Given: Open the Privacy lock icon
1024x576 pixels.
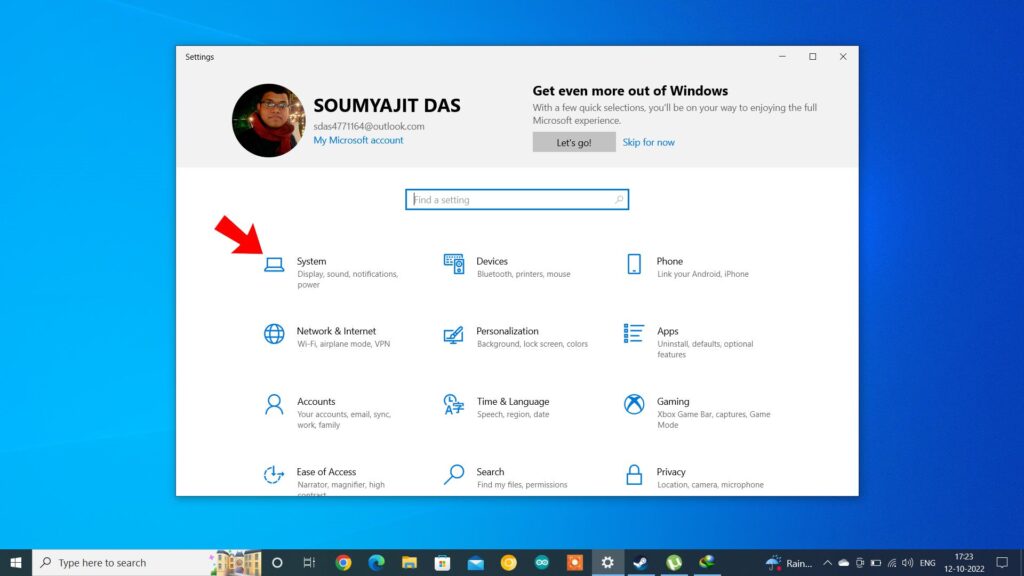Looking at the screenshot, I should tap(633, 475).
